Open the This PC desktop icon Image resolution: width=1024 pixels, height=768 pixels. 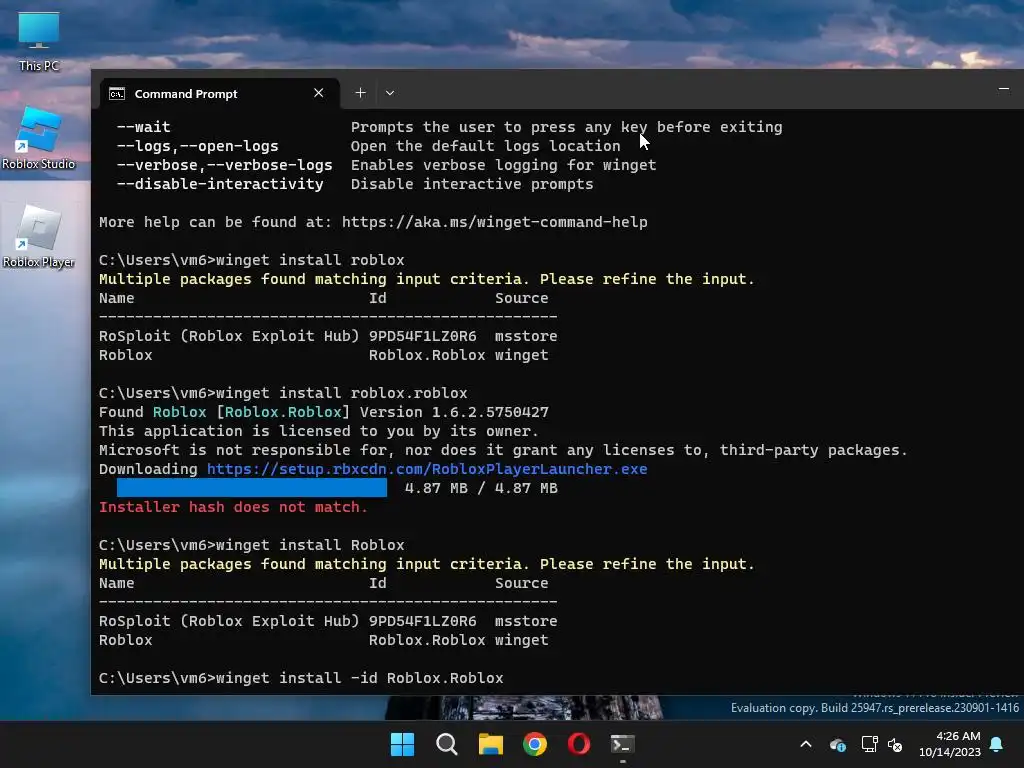39,42
